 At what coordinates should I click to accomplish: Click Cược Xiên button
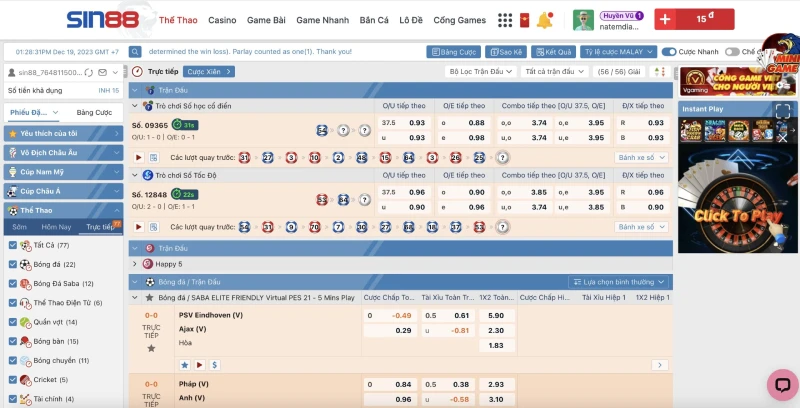pos(209,72)
